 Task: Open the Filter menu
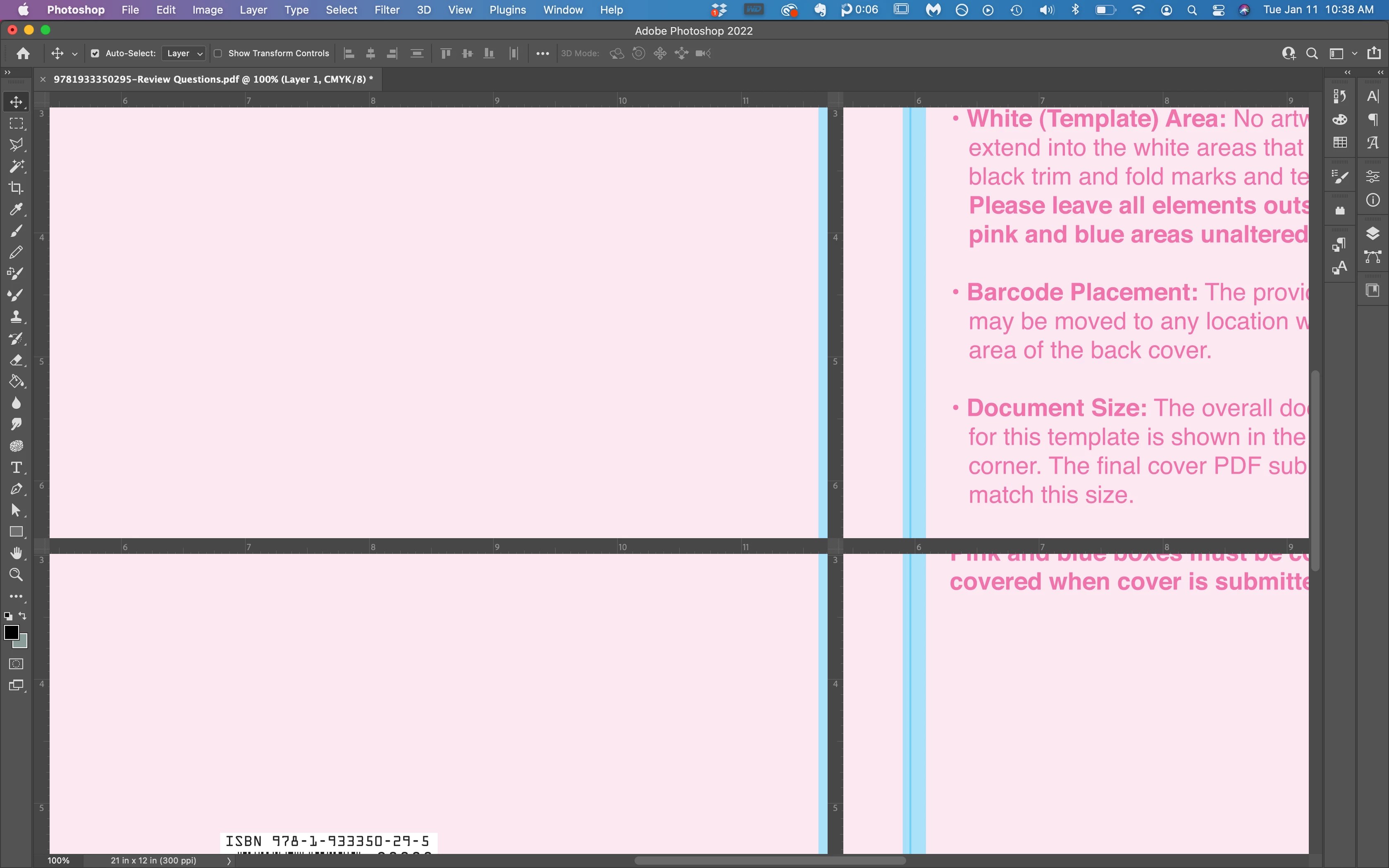click(386, 10)
